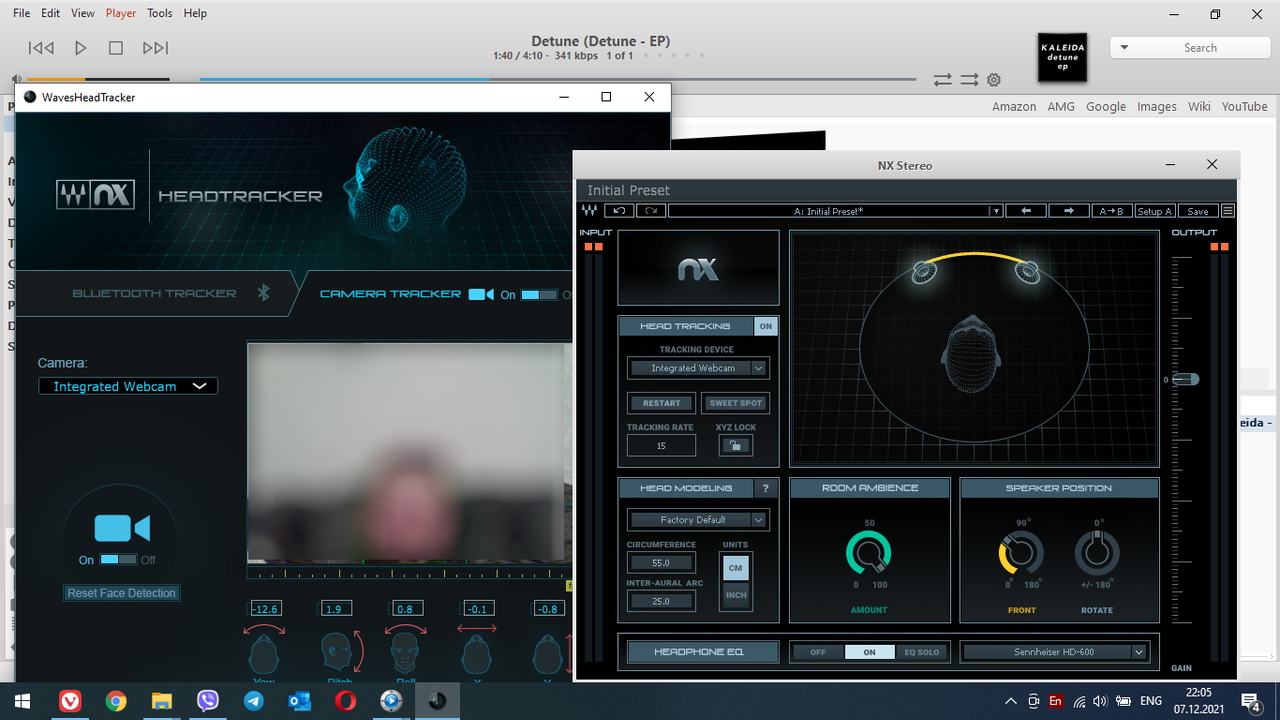Click the Redo arrow in NX toolbar
The image size is (1280, 720).
click(x=651, y=211)
